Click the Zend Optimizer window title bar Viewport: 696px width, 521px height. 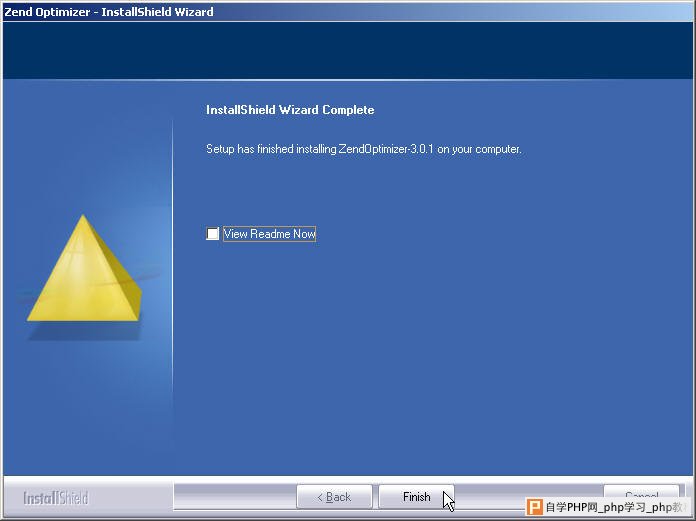[x=348, y=12]
